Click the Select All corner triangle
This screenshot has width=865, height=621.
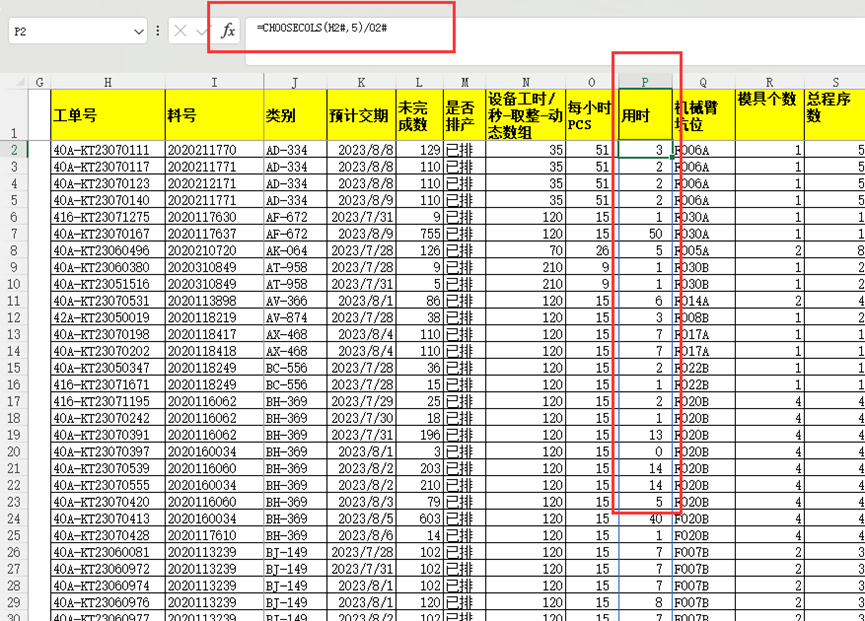[20, 82]
